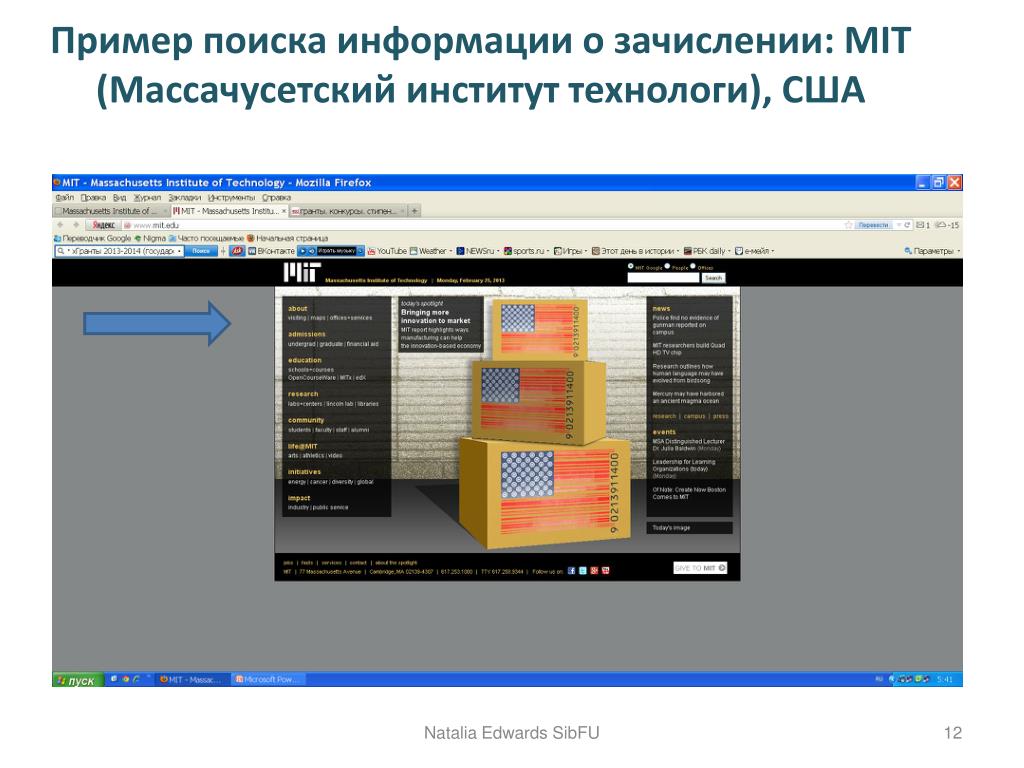Open the Справка menu
The width and height of the screenshot is (1024, 768).
tap(276, 197)
